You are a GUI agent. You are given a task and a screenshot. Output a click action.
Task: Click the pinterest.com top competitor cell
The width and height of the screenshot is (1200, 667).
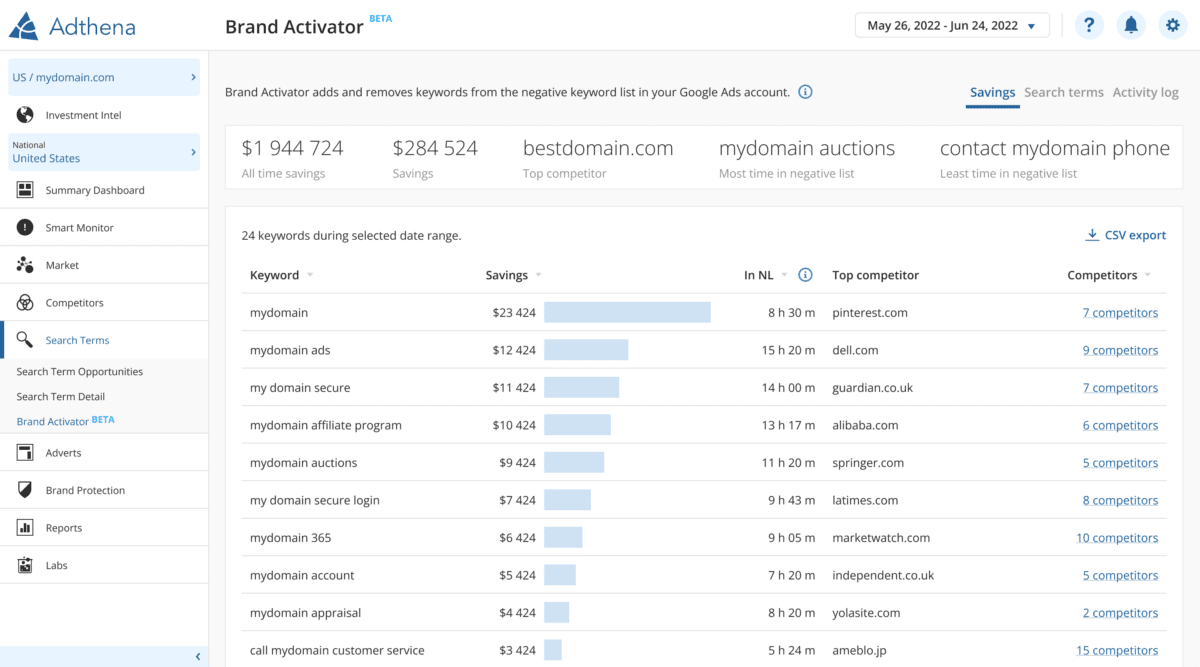pyautogui.click(x=870, y=313)
